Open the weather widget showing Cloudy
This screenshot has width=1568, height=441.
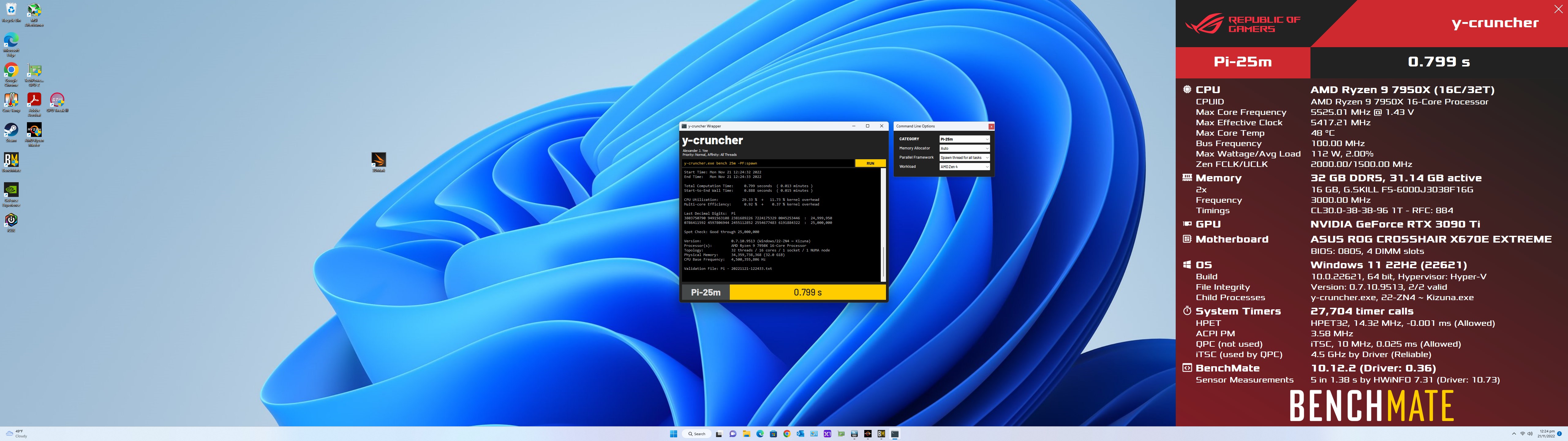[x=17, y=434]
